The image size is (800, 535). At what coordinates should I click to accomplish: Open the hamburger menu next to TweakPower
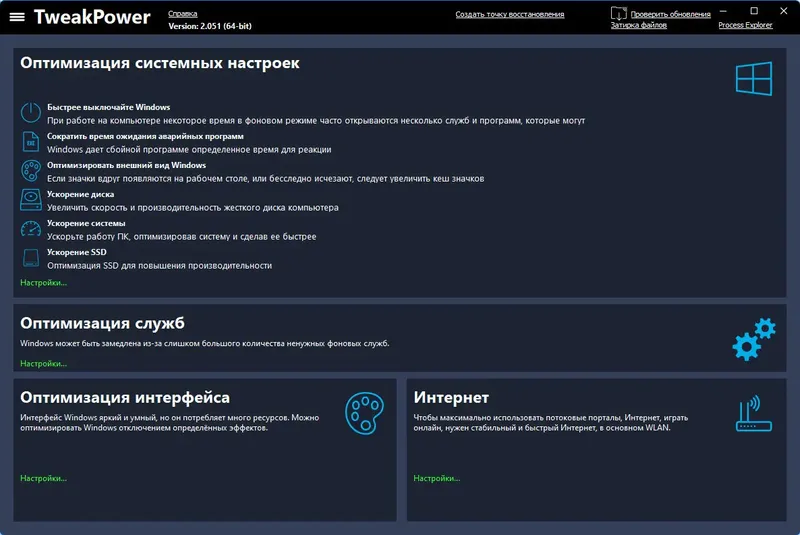click(x=16, y=17)
